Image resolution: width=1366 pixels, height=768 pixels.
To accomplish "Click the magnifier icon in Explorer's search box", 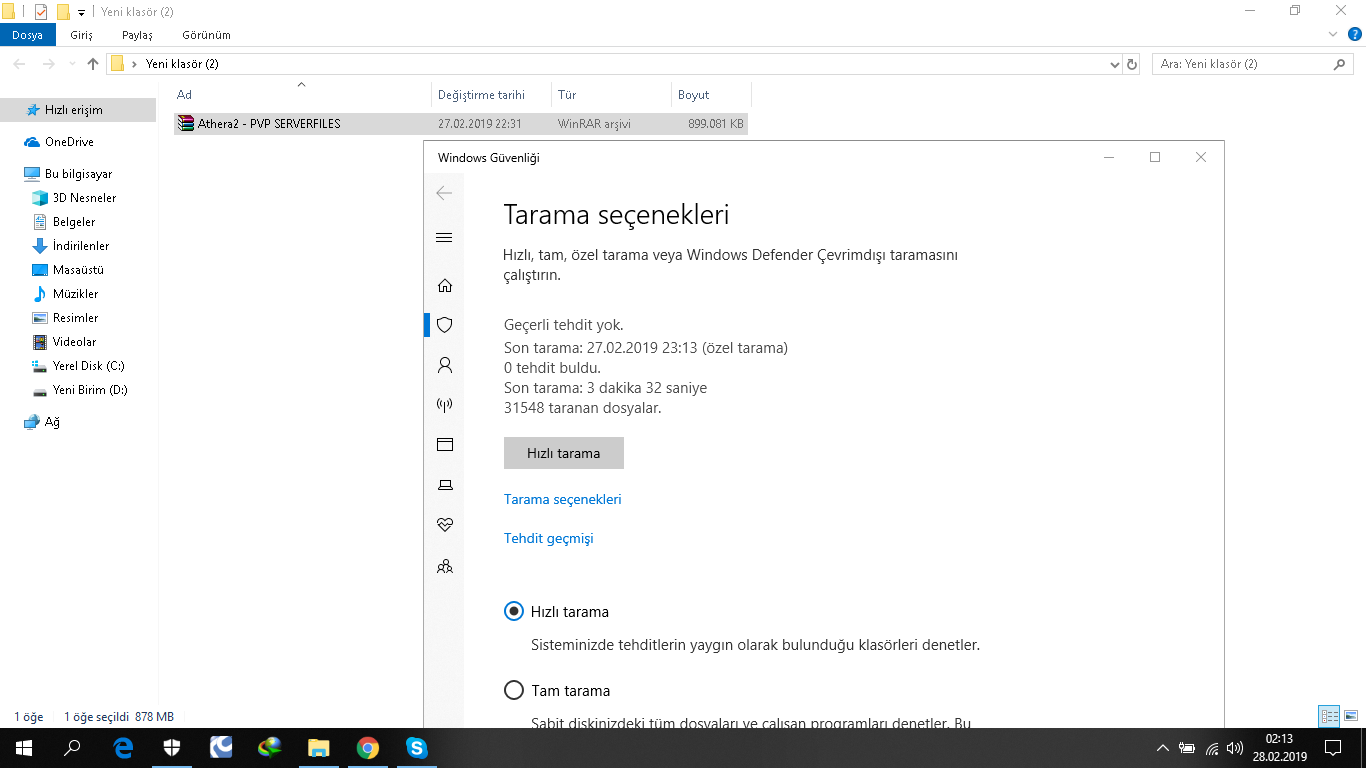I will pos(1340,64).
